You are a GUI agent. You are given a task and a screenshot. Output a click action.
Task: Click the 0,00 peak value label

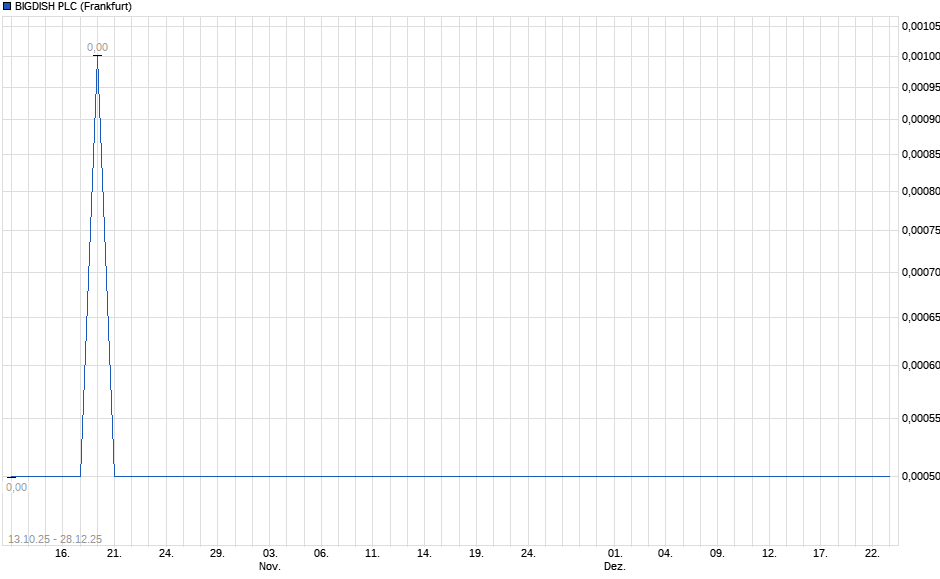point(97,45)
